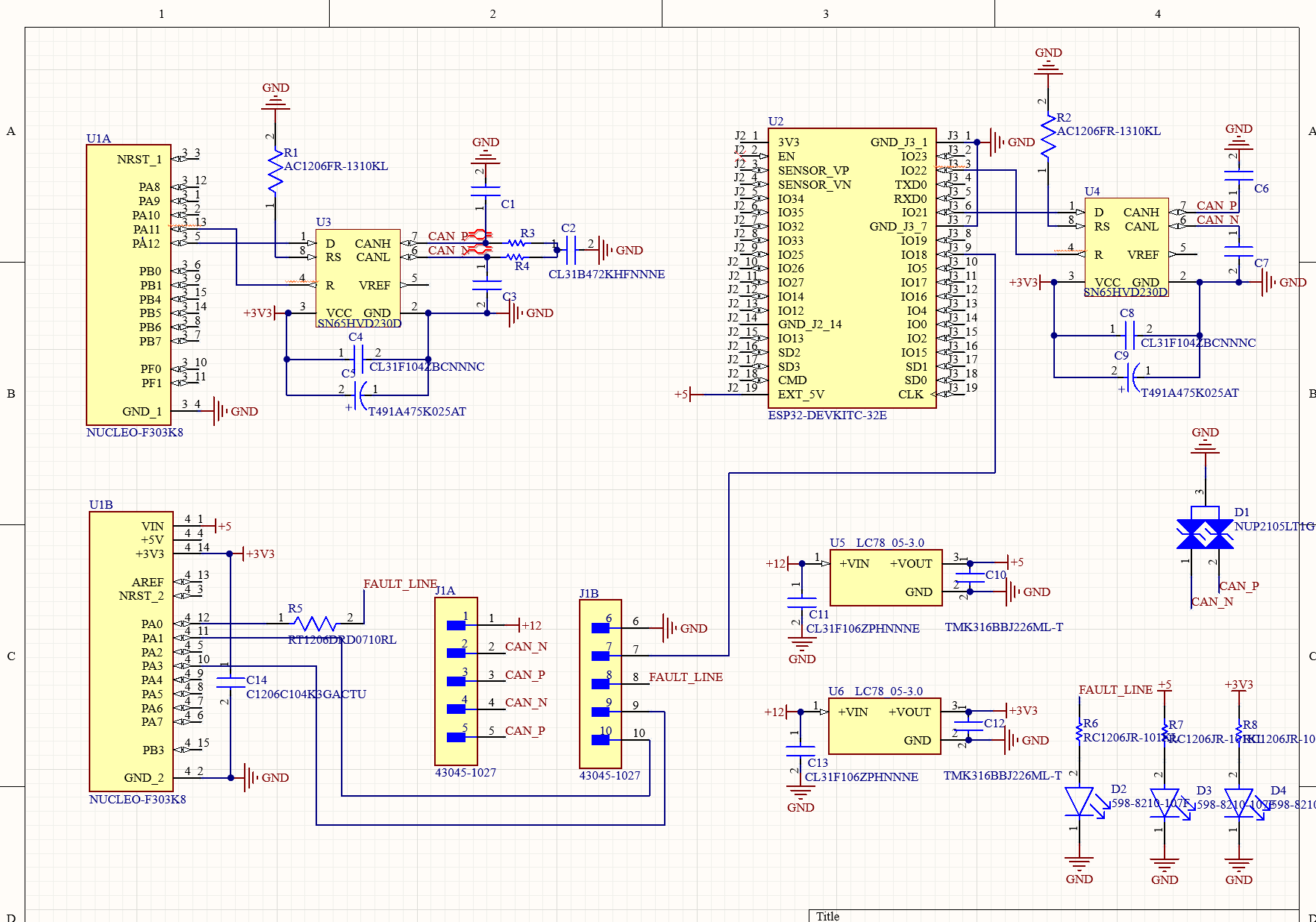
Task: Select the C13 capacitor symbol
Action: coord(800,751)
